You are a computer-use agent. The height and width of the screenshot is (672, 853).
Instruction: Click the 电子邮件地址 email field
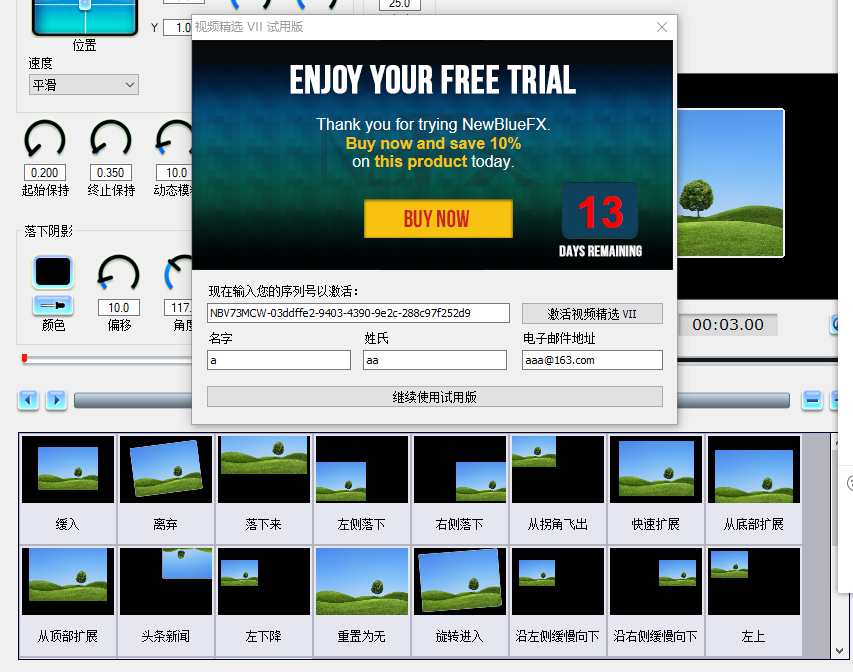[x=592, y=360]
